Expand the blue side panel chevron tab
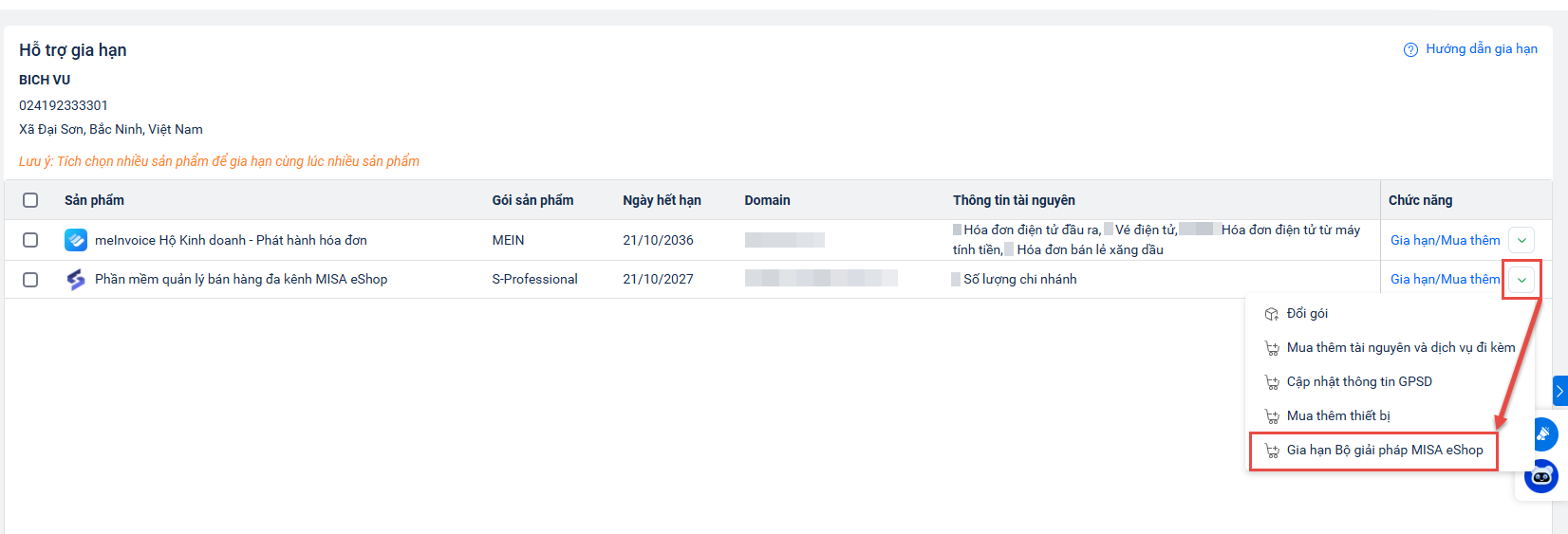The height and width of the screenshot is (534, 1568). pos(1559,391)
